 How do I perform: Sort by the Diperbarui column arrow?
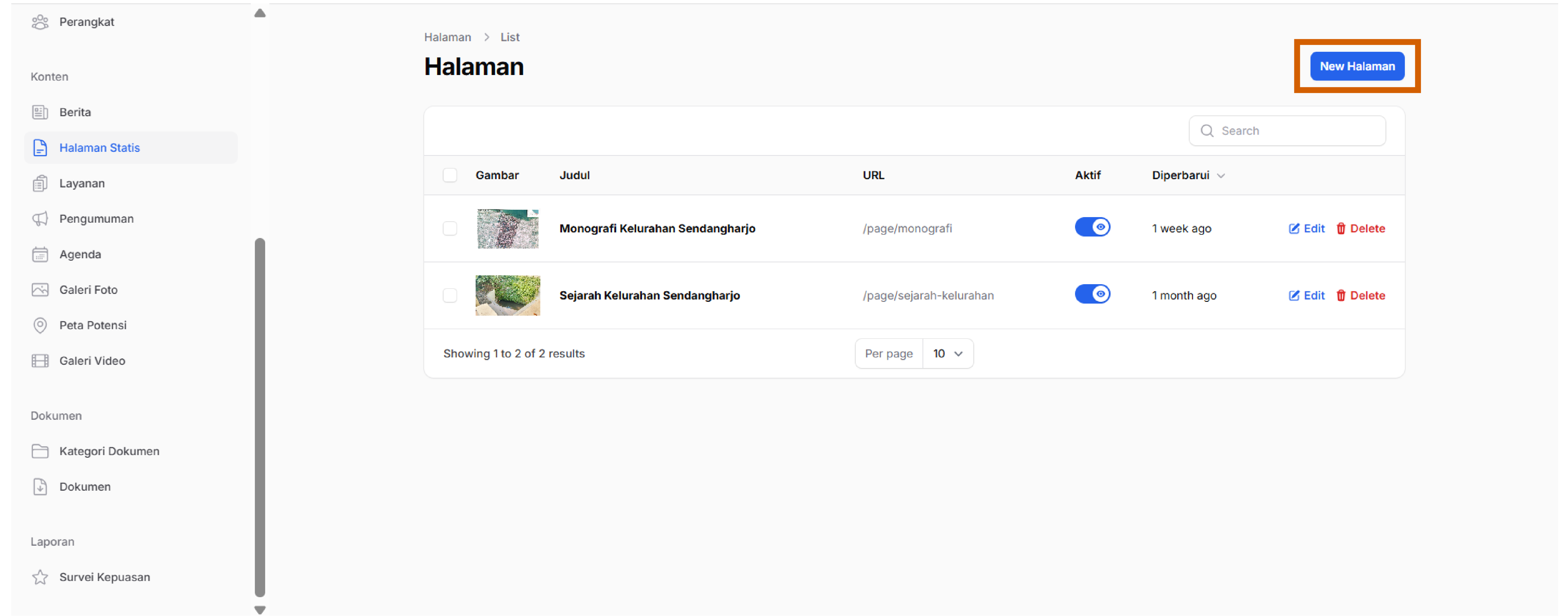1221,176
